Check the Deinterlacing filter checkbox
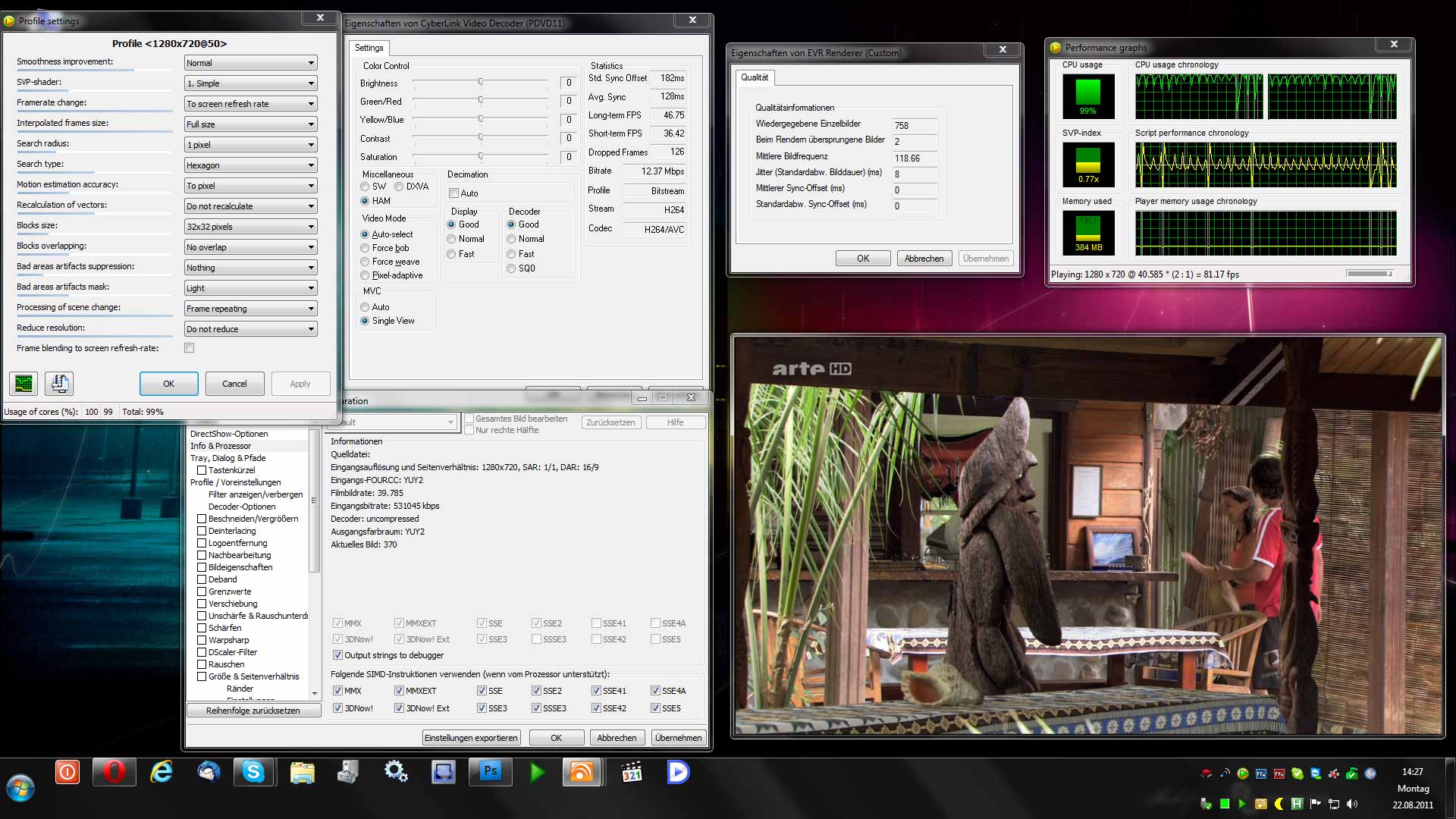1456x819 pixels. tap(202, 531)
